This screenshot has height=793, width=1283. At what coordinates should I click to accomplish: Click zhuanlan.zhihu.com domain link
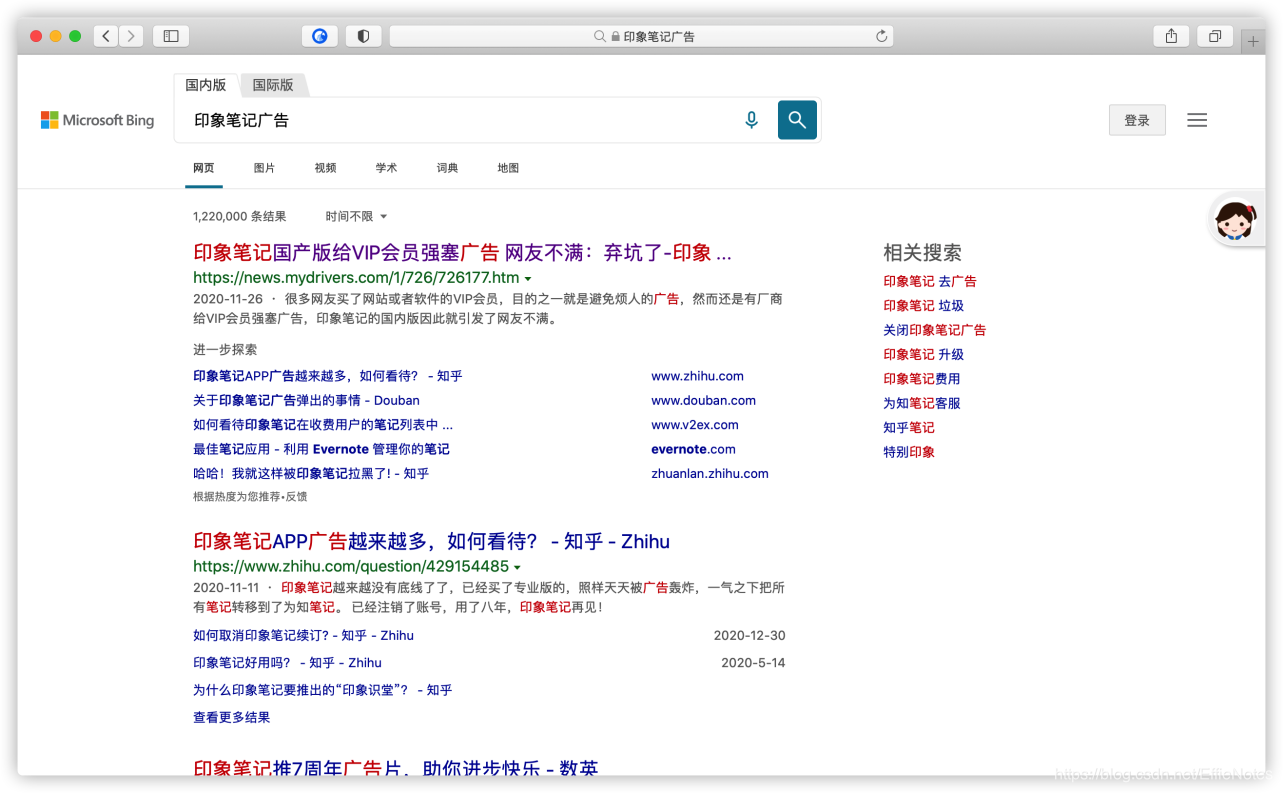point(710,473)
